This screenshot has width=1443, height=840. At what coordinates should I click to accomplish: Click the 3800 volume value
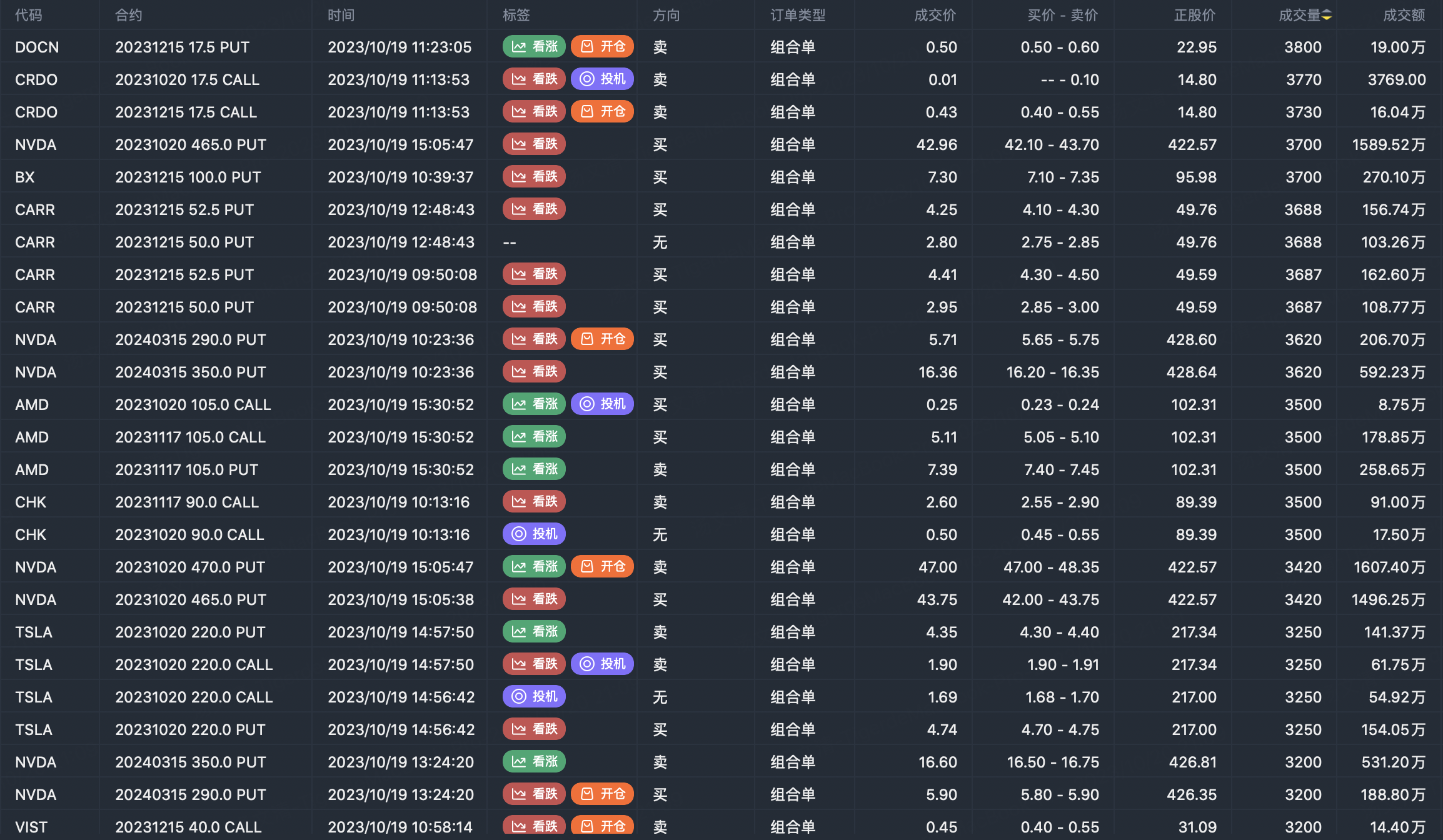coord(1303,47)
